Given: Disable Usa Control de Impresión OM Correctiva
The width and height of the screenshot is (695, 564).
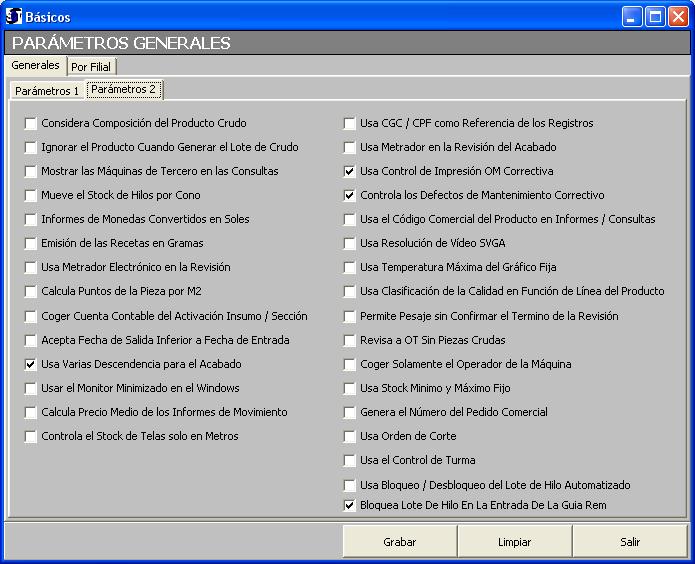Looking at the screenshot, I should coord(350,172).
